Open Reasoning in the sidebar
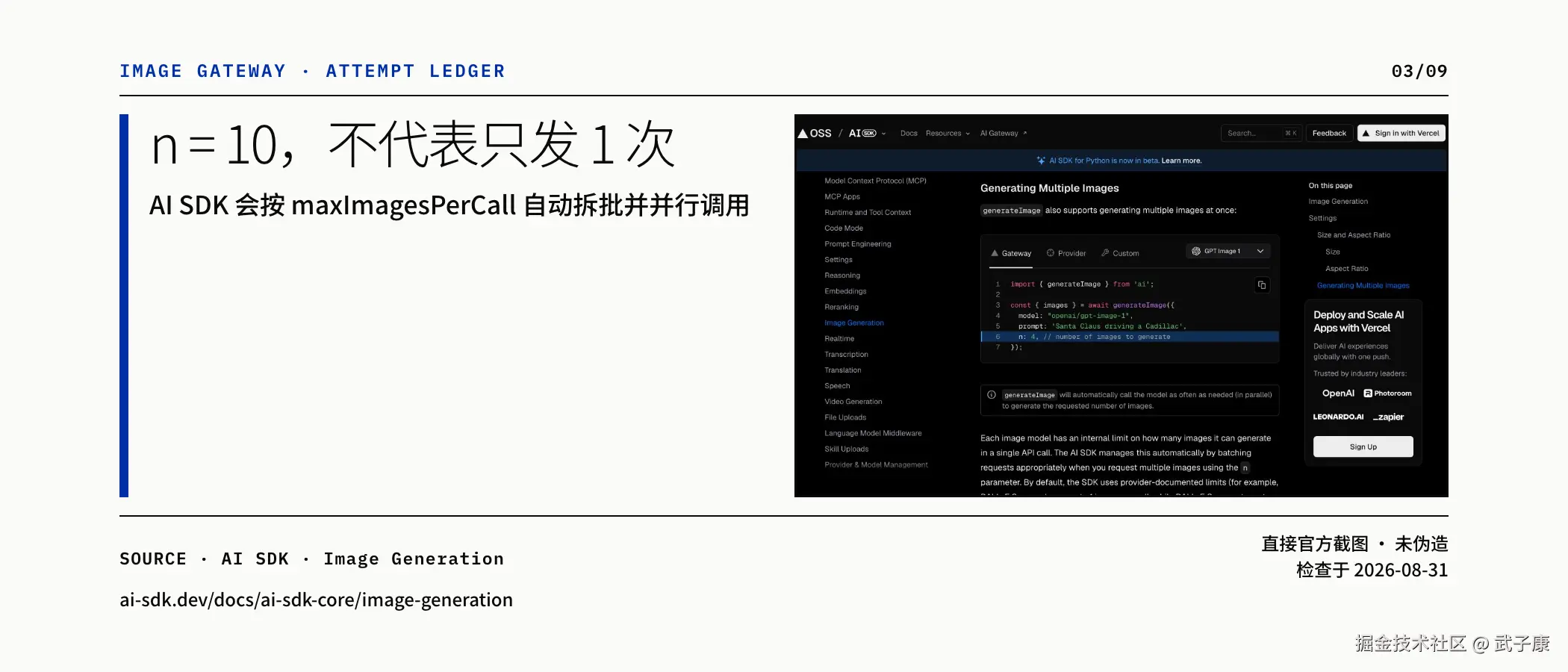This screenshot has height=672, width=1568. [842, 275]
